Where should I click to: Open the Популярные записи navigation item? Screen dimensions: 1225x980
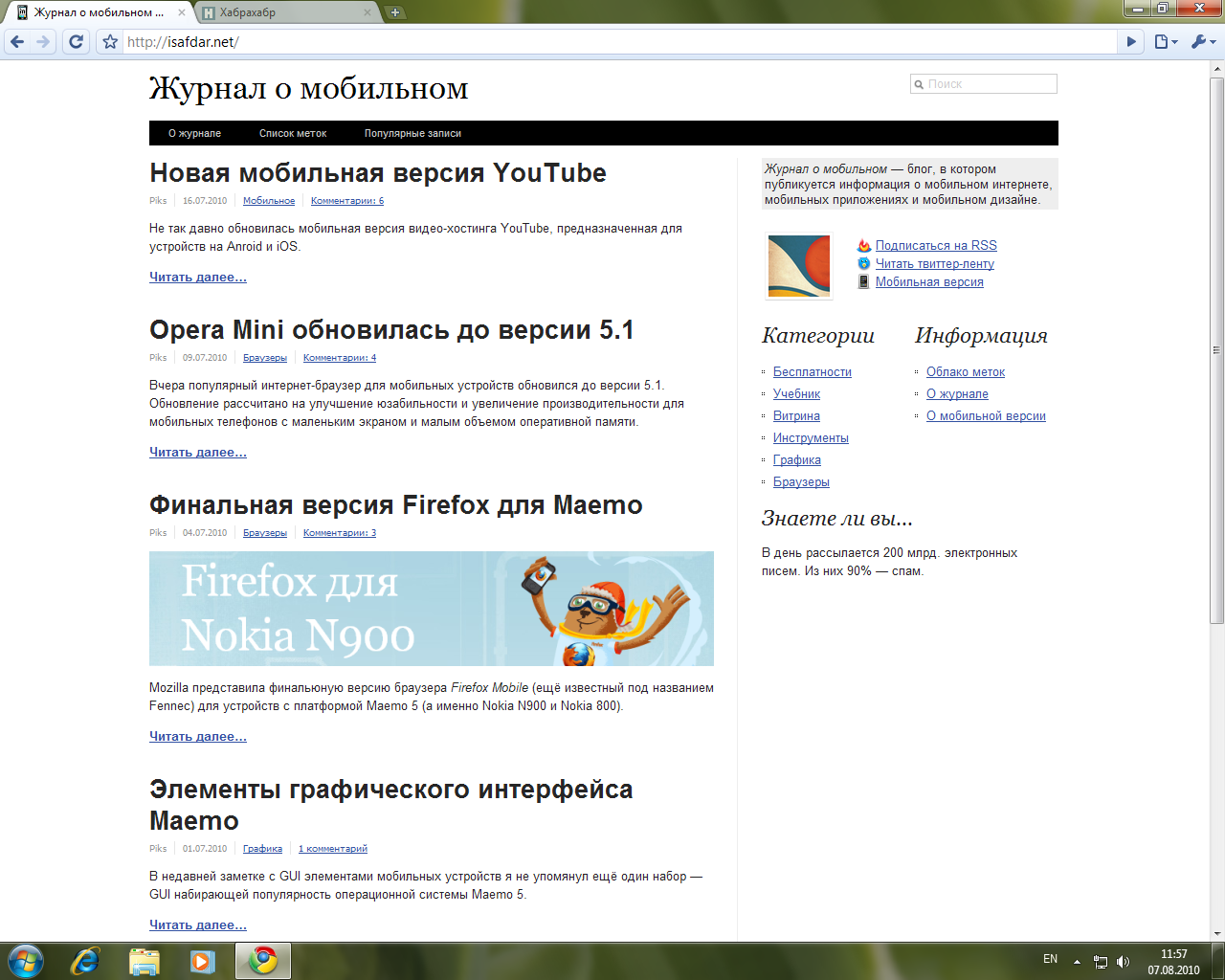point(412,133)
